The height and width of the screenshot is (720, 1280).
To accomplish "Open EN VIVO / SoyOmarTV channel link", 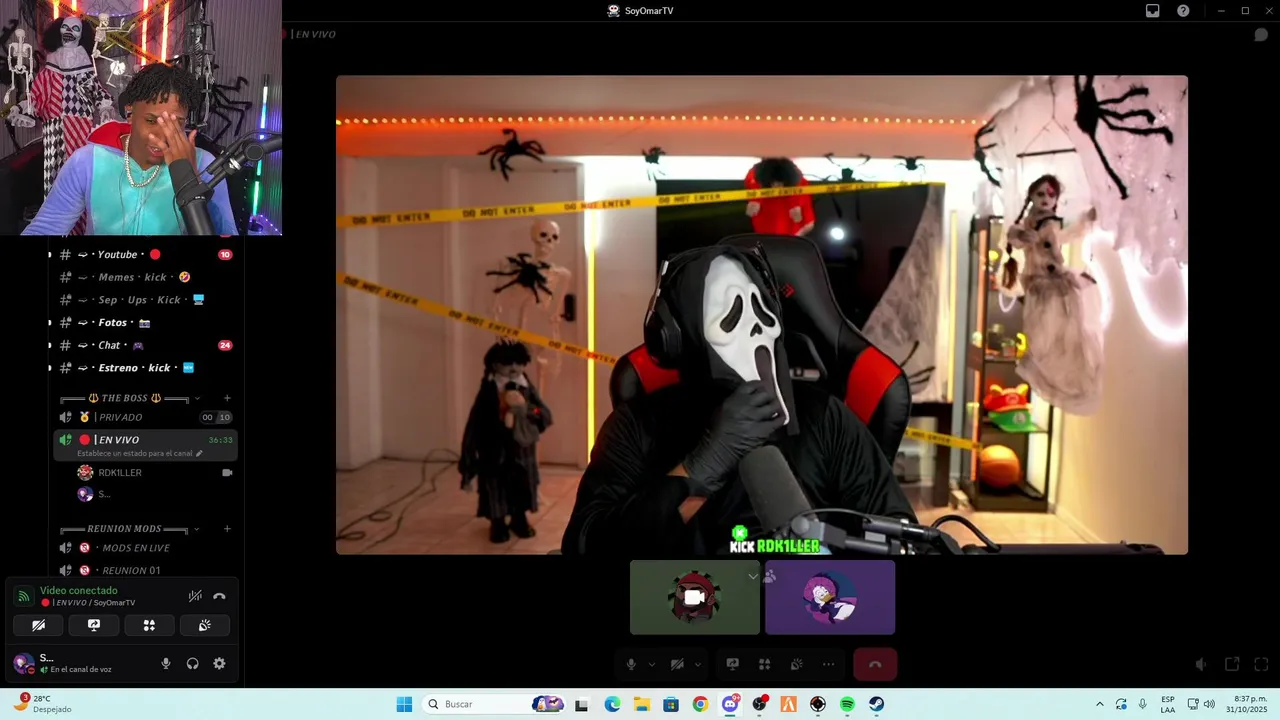I will (88, 603).
